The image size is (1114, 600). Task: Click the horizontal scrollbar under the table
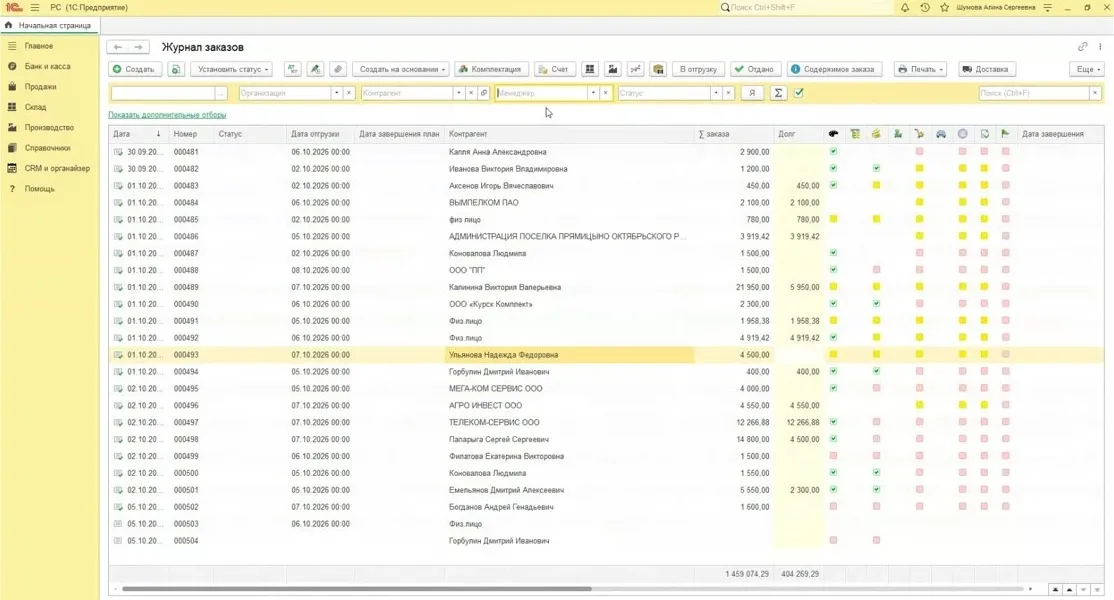click(x=357, y=589)
